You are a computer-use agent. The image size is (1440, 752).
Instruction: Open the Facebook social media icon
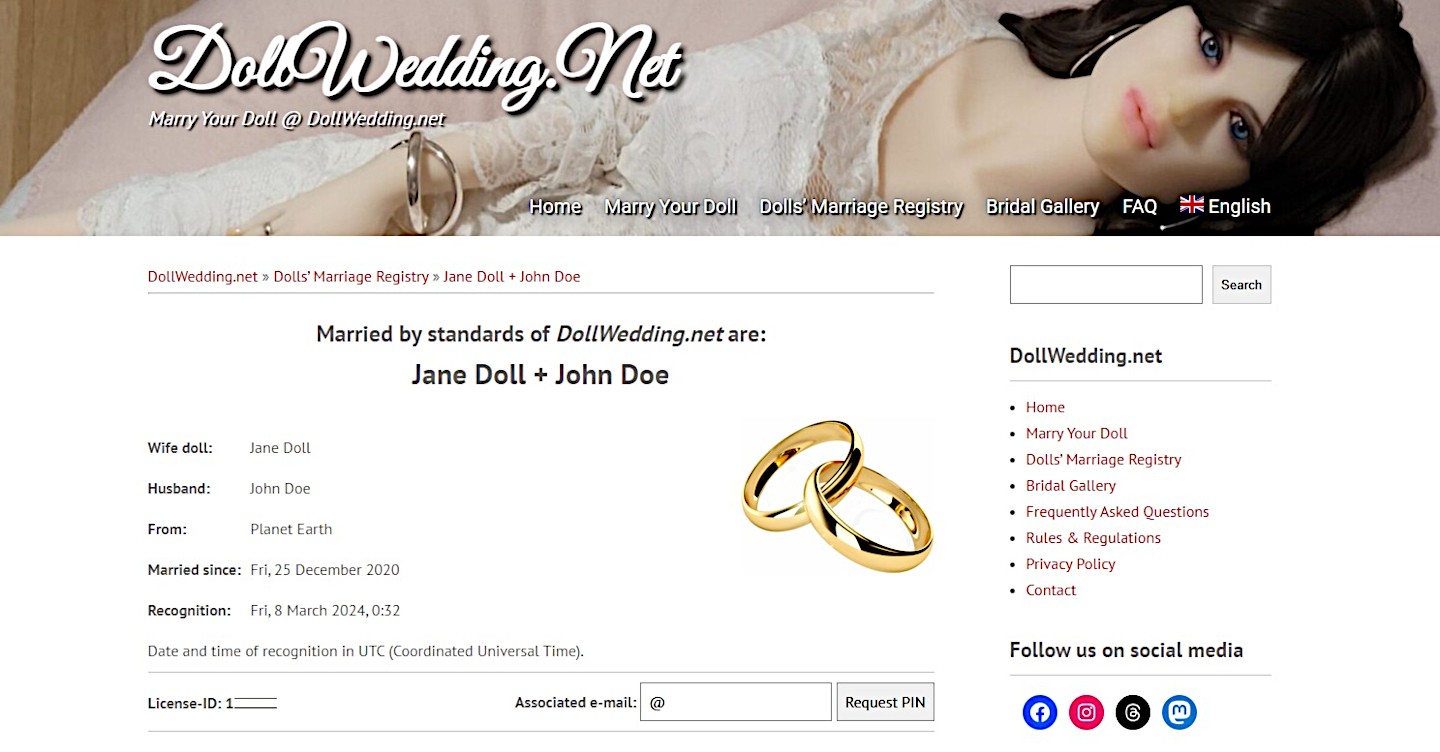pyautogui.click(x=1040, y=713)
